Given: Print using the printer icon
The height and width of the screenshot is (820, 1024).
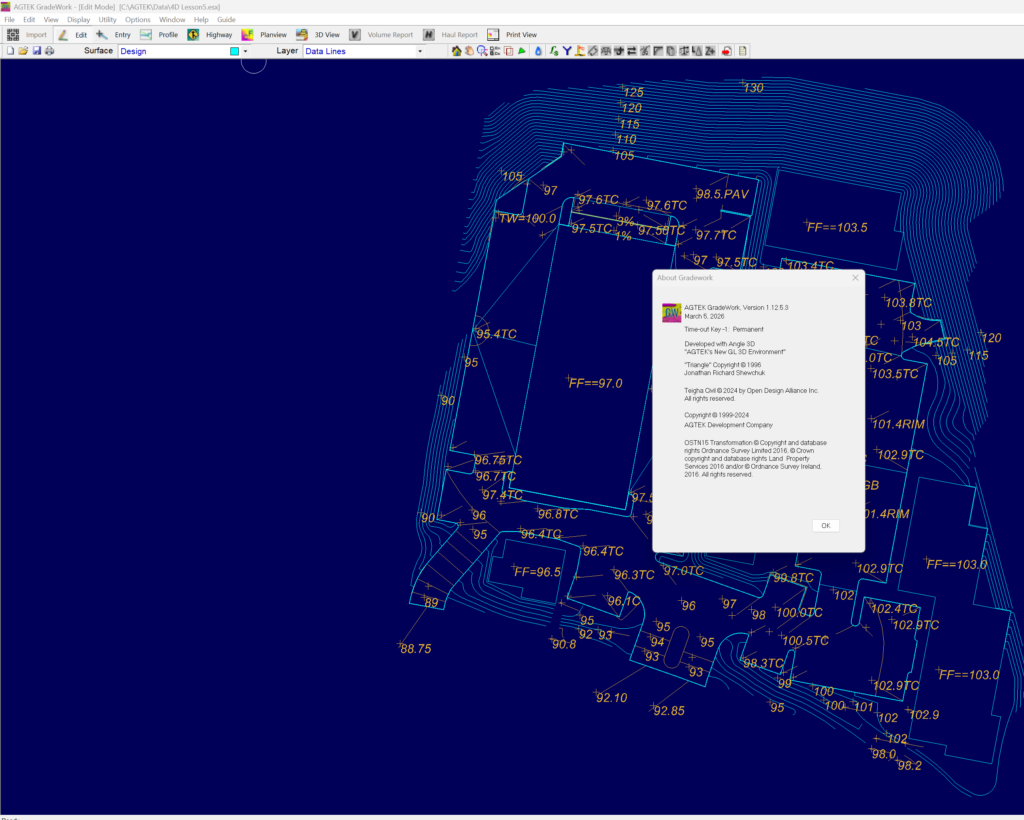Looking at the screenshot, I should (x=50, y=51).
